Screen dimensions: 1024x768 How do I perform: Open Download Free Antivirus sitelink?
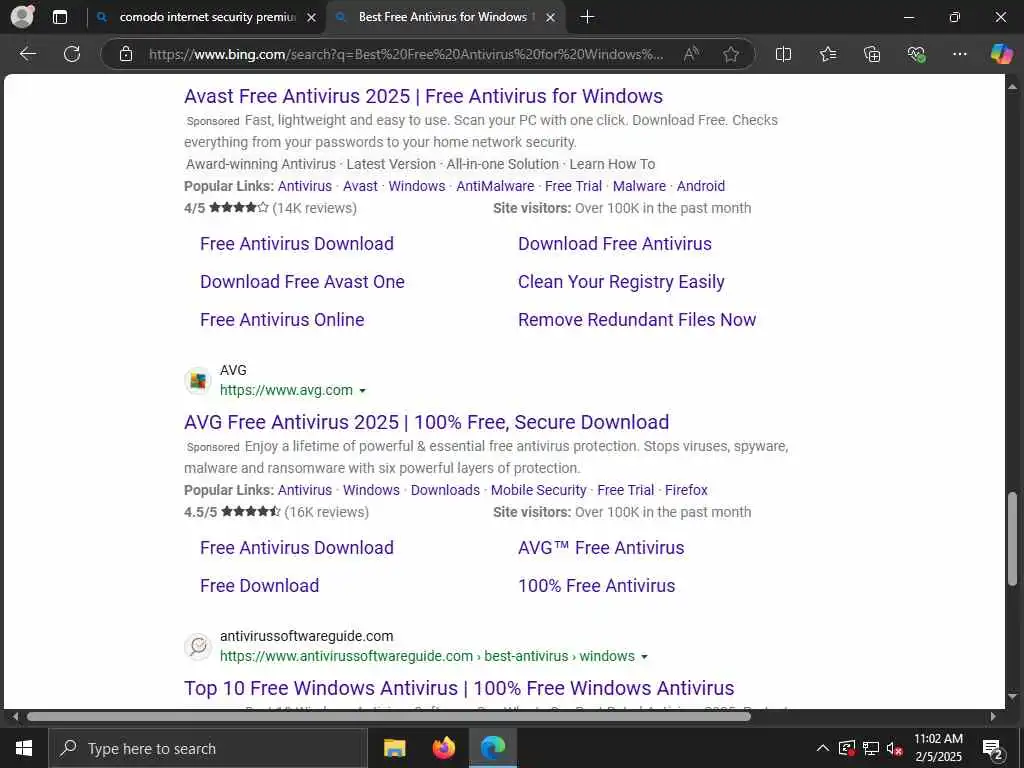pyautogui.click(x=615, y=244)
